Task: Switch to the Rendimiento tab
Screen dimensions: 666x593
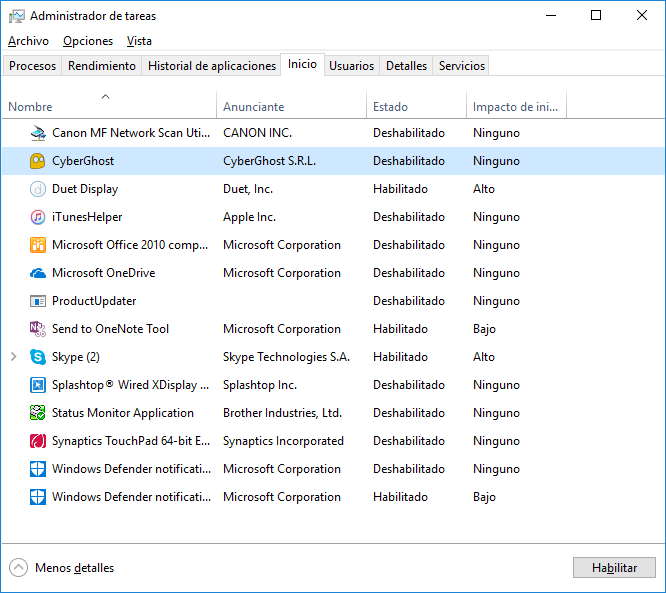Action: [102, 66]
